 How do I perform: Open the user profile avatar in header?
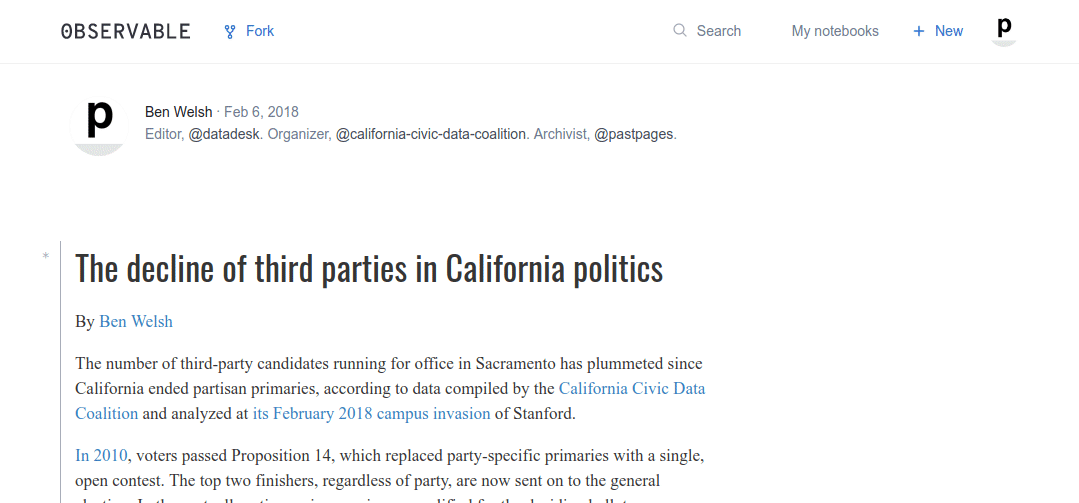pyautogui.click(x=1005, y=30)
